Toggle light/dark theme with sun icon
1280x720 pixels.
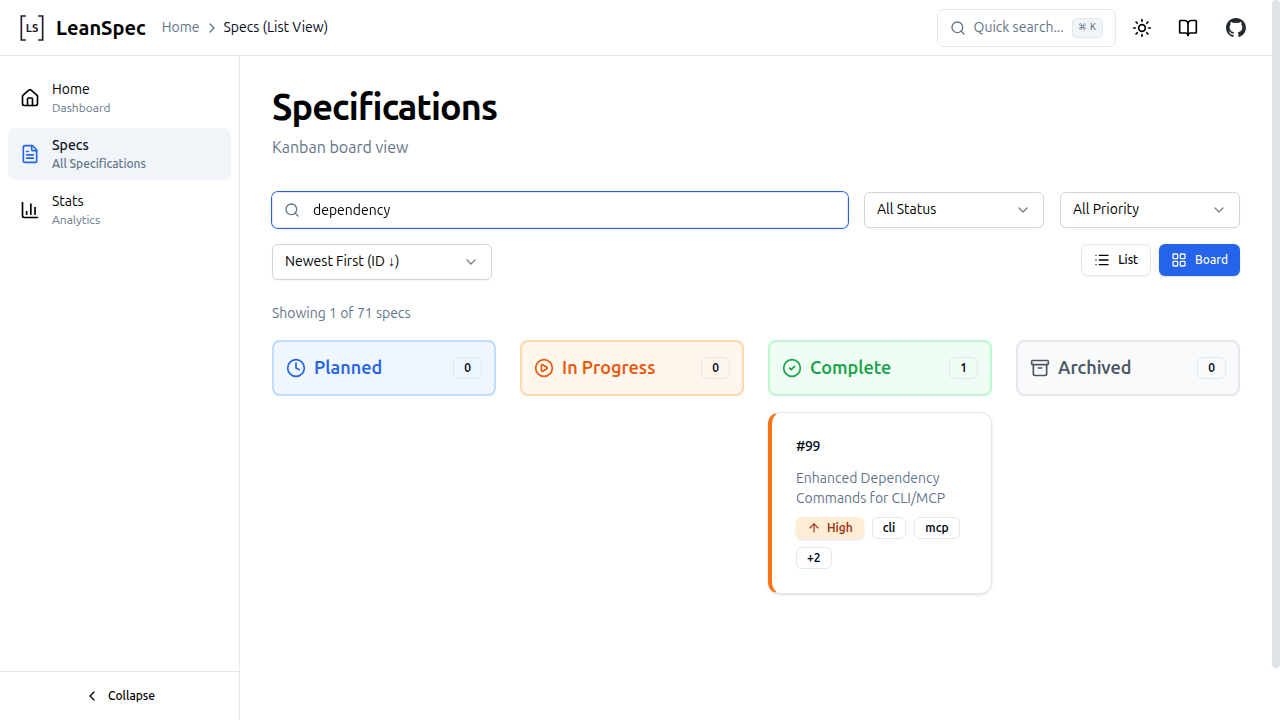1141,27
